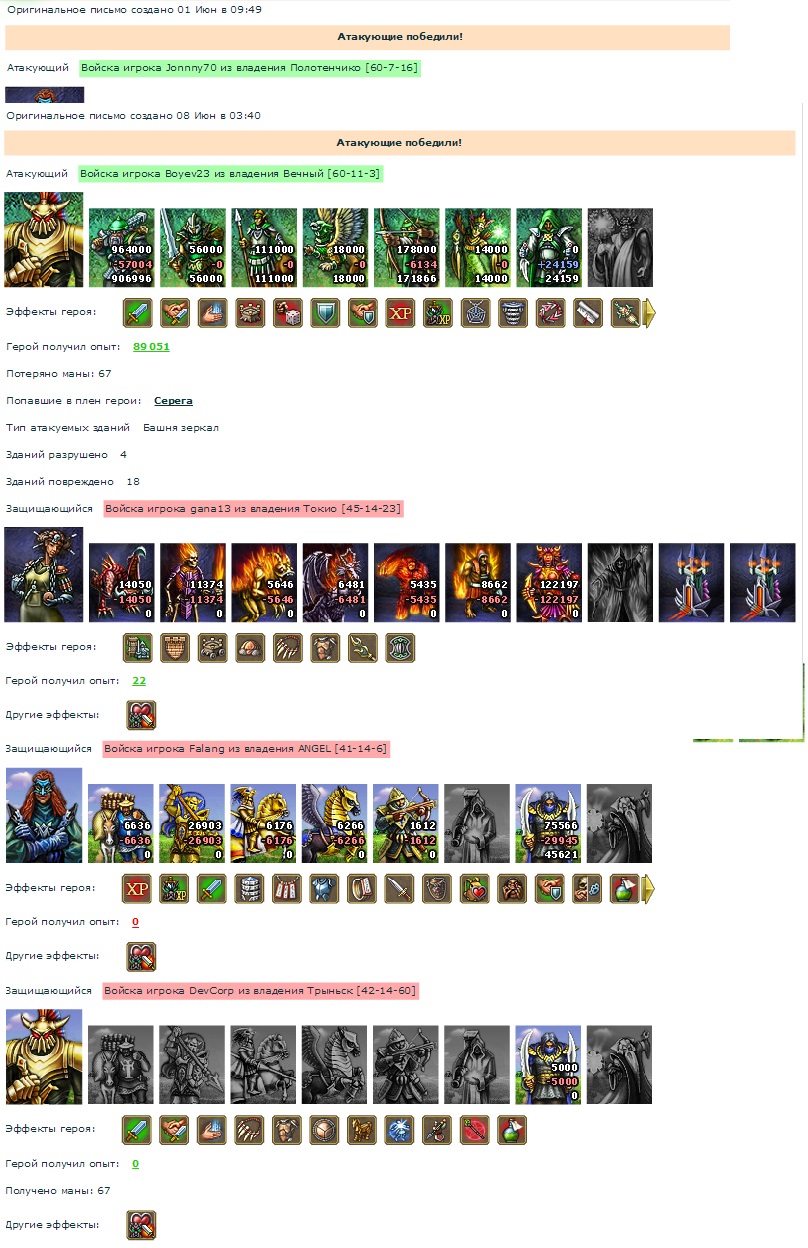Select the blue shield effect icon in the attacker's row
Image resolution: width=808 pixels, height=1248 pixels.
[x=325, y=313]
